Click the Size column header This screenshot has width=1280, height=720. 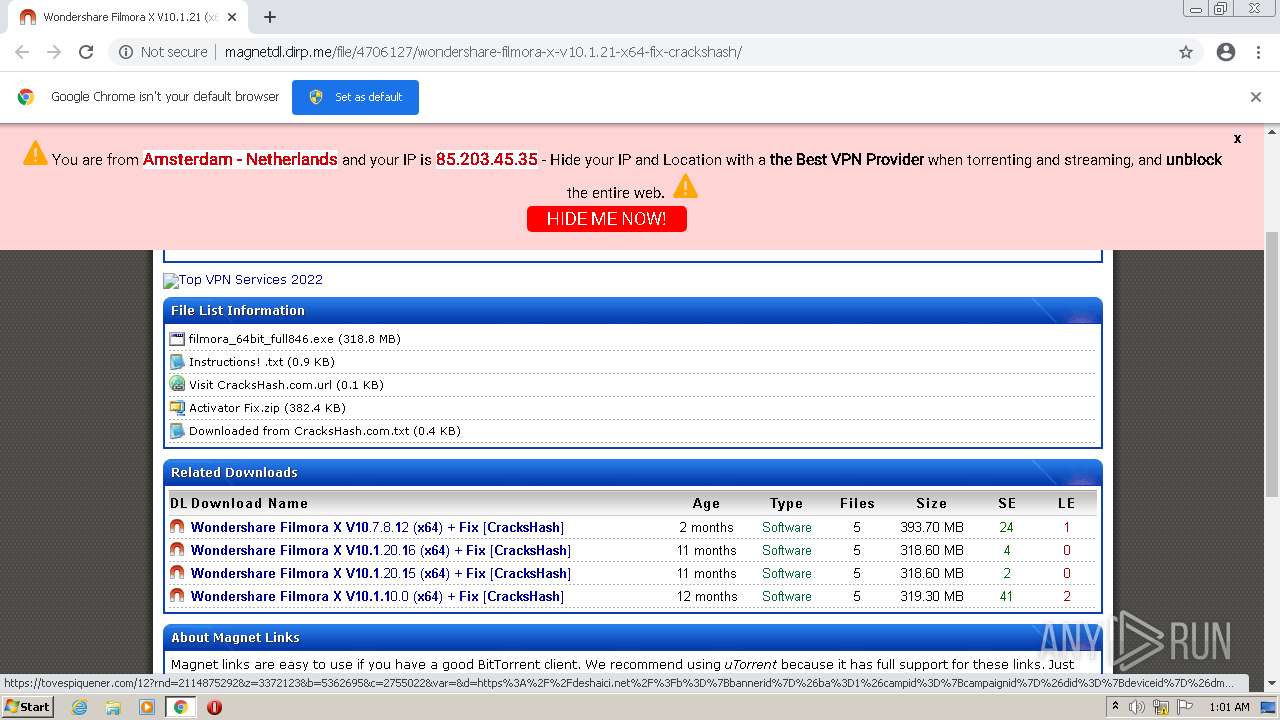(932, 503)
